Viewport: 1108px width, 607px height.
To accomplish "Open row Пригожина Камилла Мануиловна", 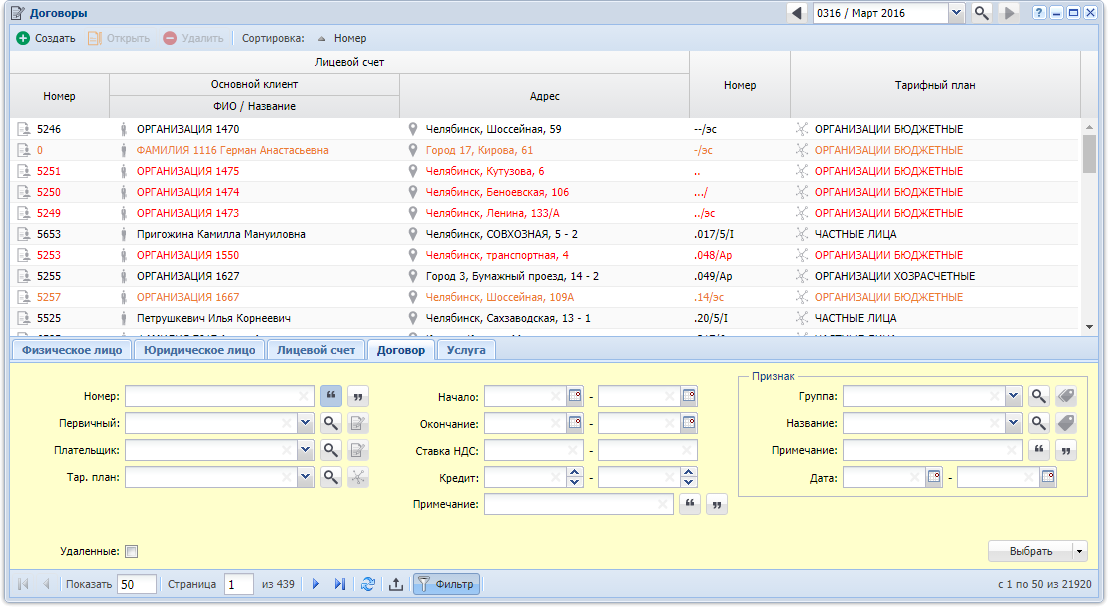I will 544,234.
